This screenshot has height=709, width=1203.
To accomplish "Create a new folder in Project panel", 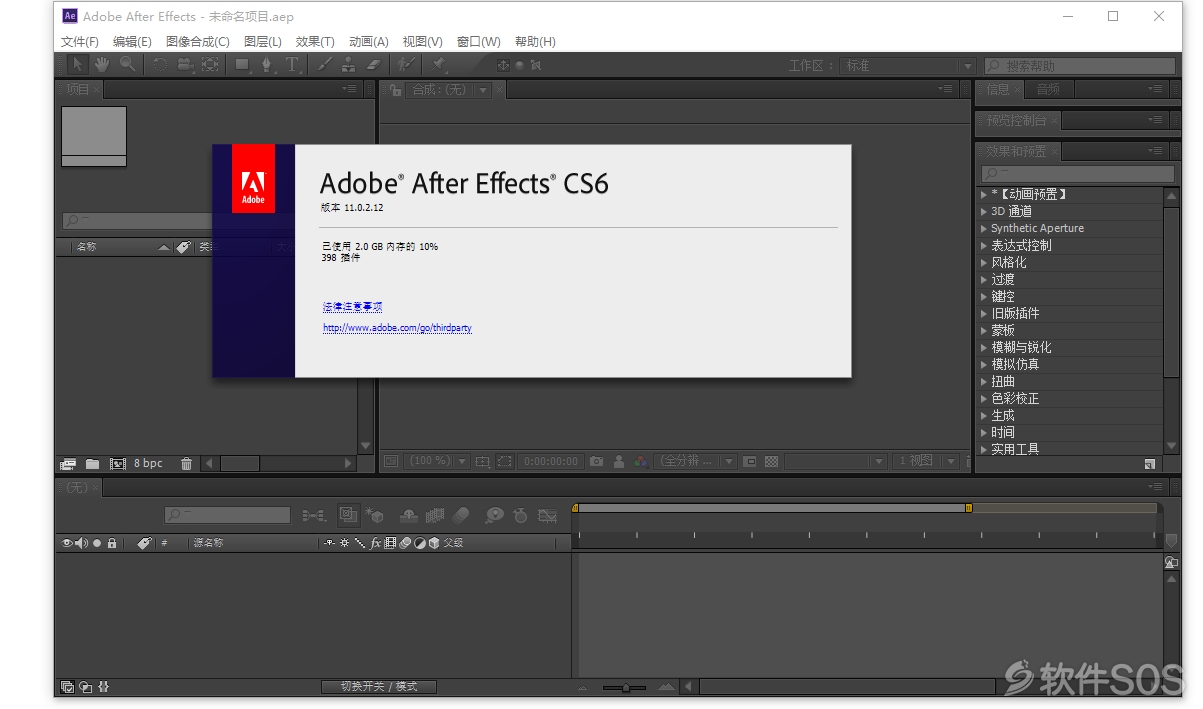I will tap(92, 463).
